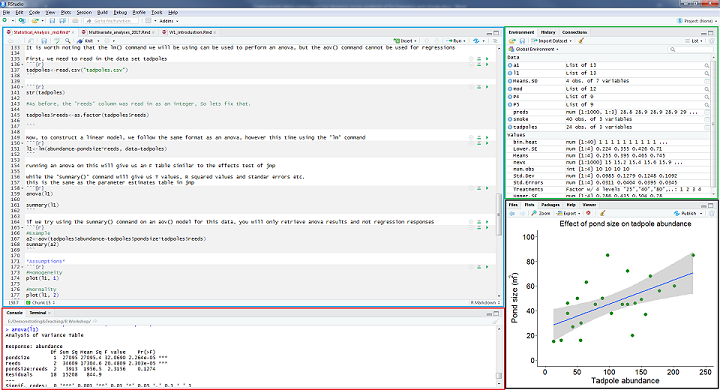Open the Session menu

click(x=84, y=12)
